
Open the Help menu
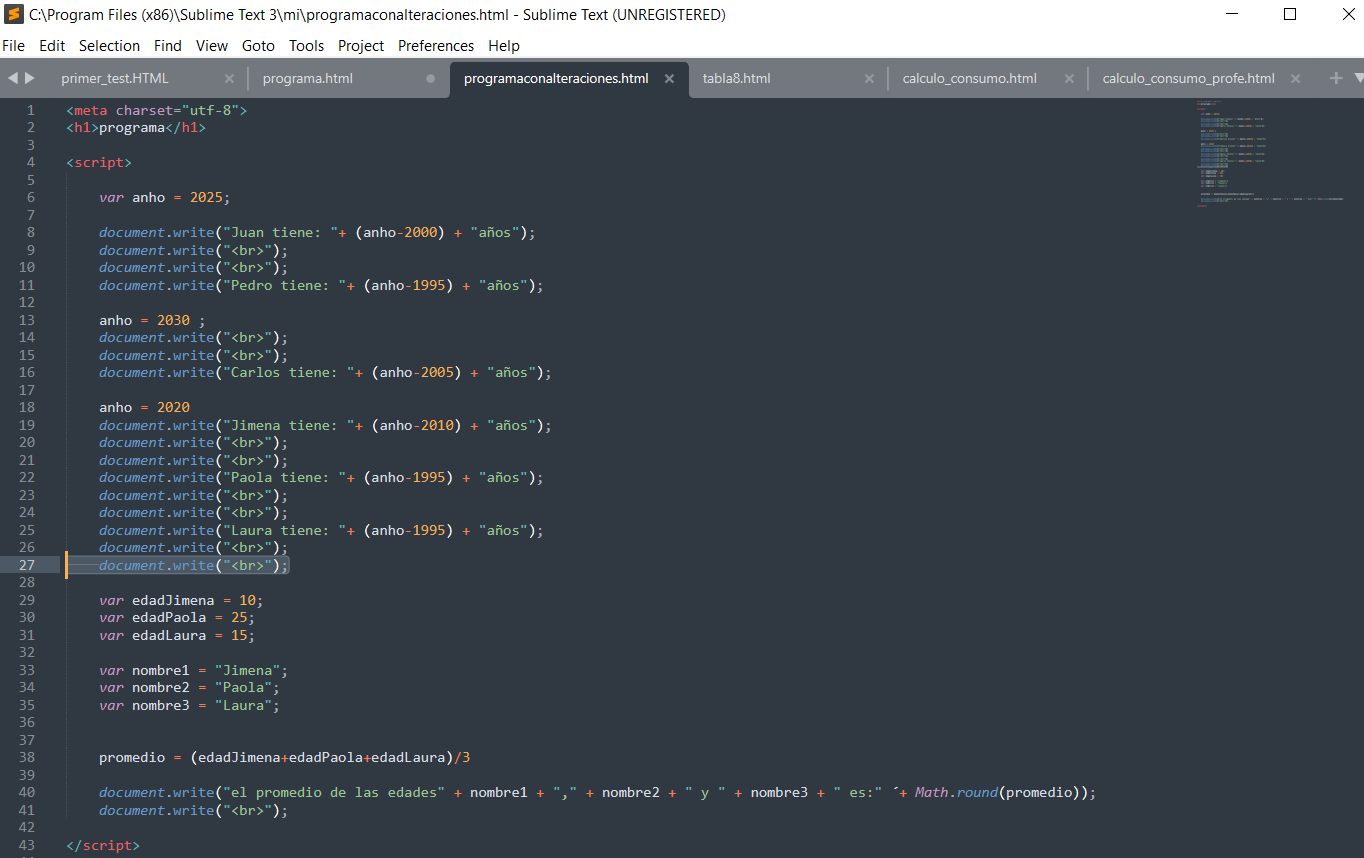pyautogui.click(x=504, y=46)
